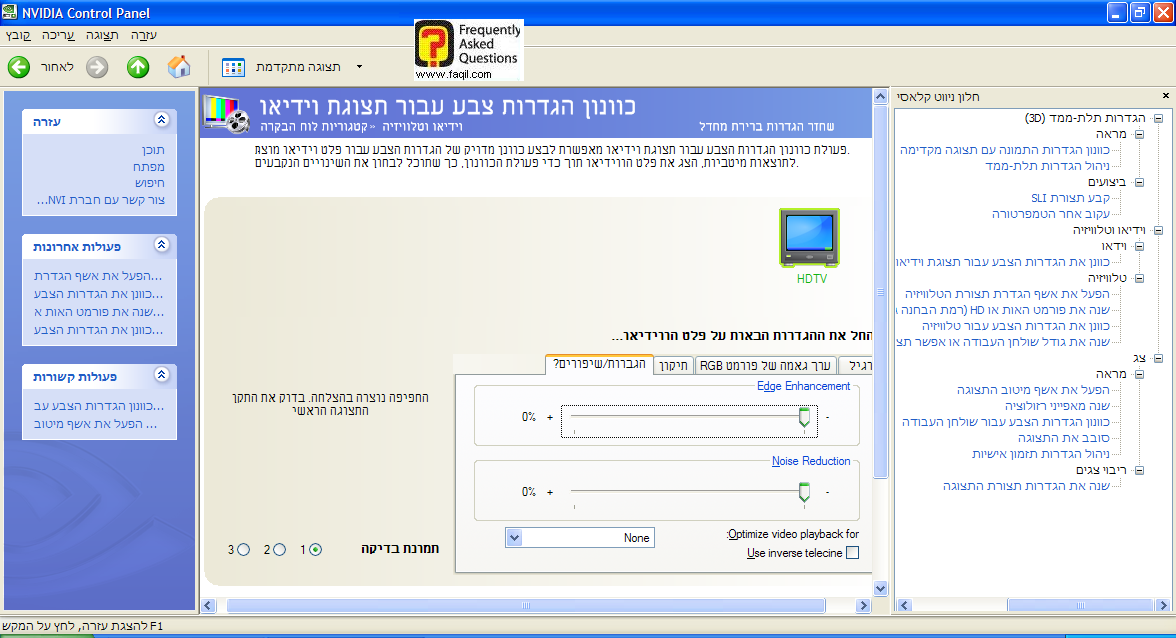The image size is (1176, 638).
Task: Click the green Up arrow icon
Action: 137,67
